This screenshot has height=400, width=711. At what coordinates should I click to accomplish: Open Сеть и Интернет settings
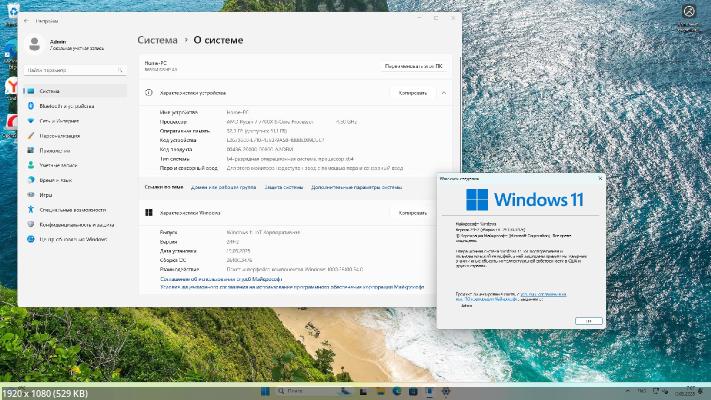pos(75,121)
